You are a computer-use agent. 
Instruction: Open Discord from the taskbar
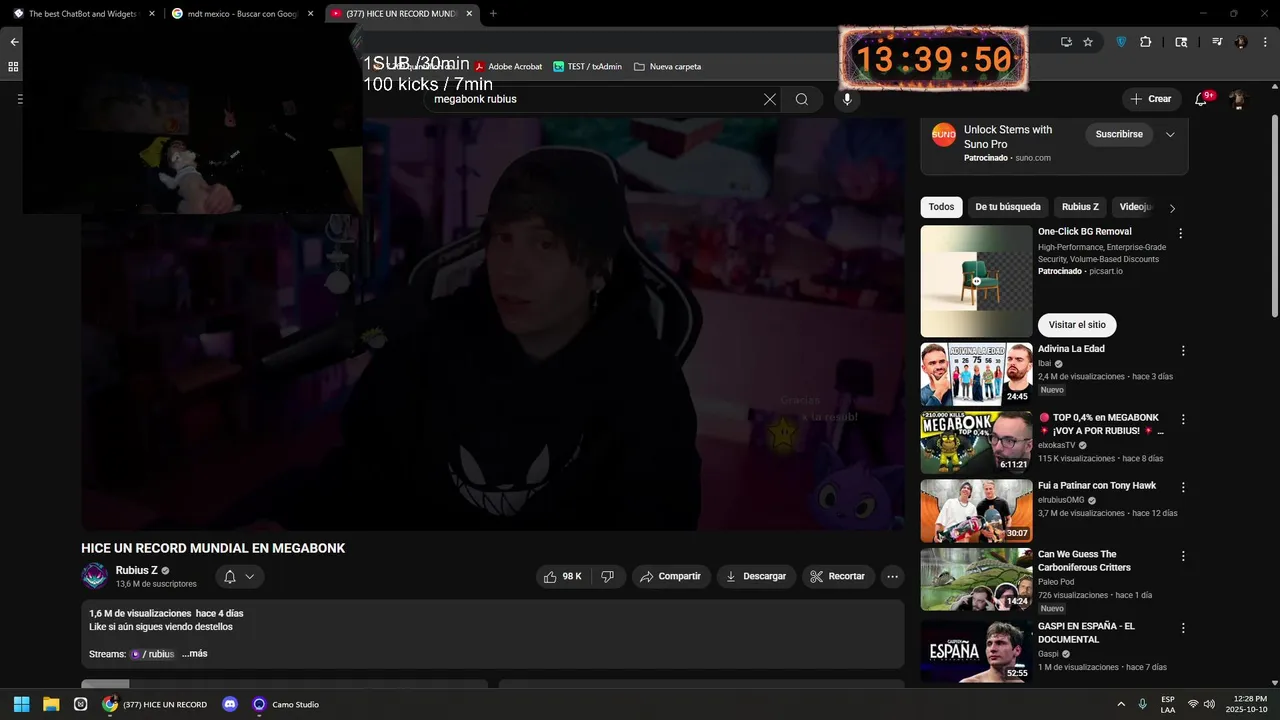click(230, 704)
